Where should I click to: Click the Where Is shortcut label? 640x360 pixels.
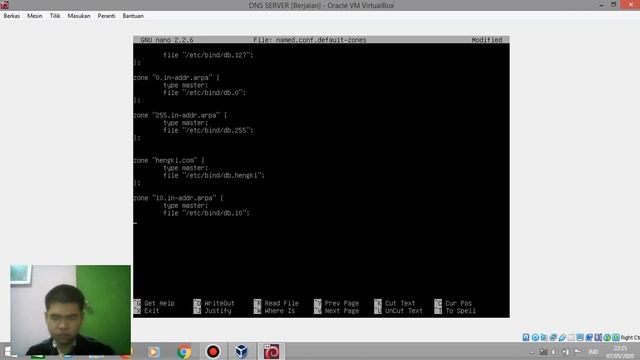[x=280, y=311]
